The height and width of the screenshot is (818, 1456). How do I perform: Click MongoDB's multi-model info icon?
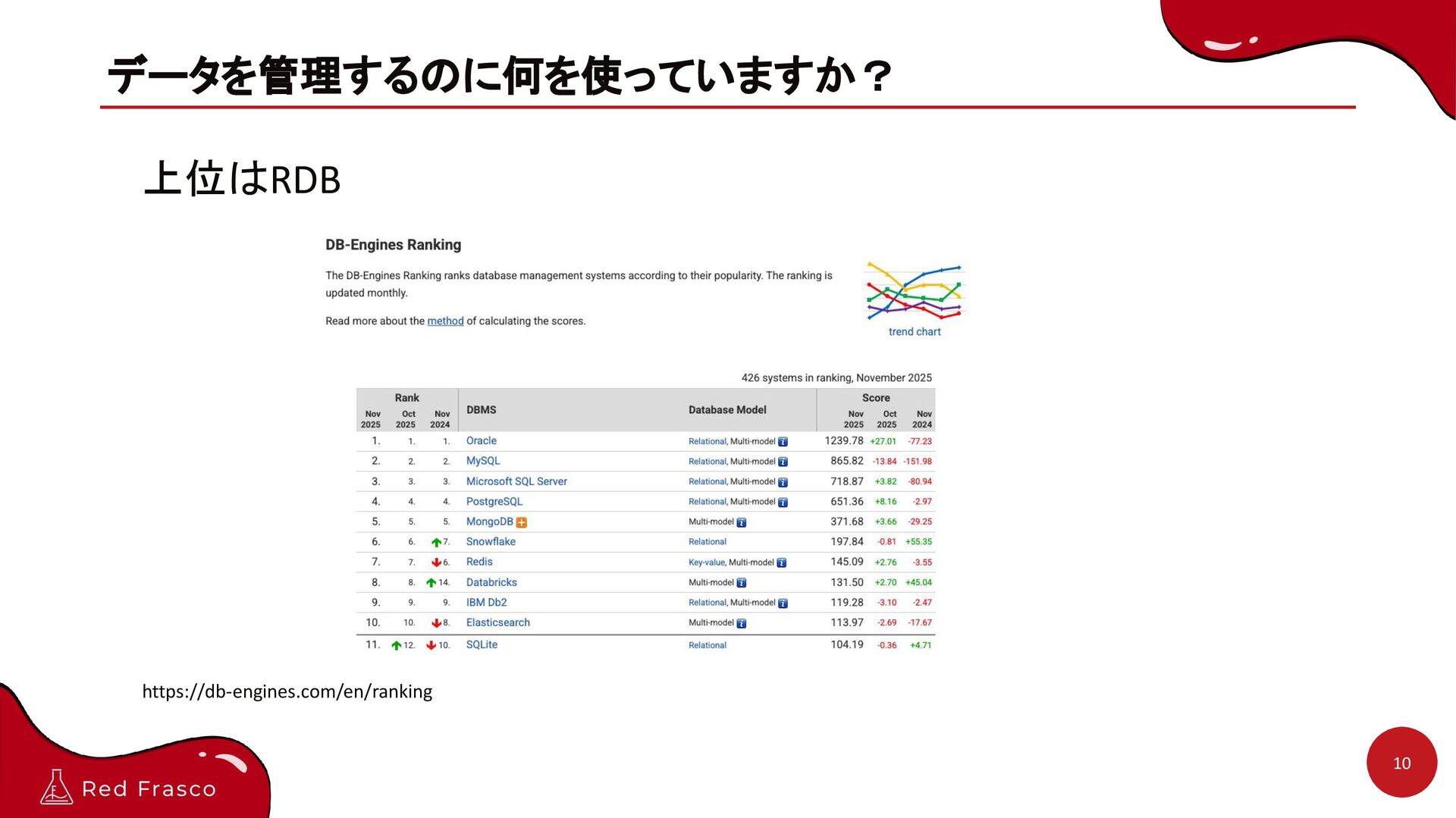[742, 522]
